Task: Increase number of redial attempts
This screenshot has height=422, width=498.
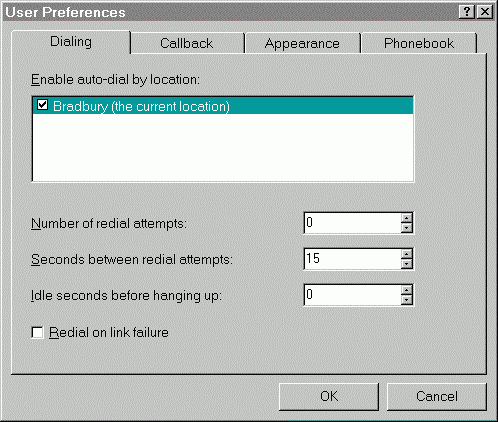Action: (406, 218)
